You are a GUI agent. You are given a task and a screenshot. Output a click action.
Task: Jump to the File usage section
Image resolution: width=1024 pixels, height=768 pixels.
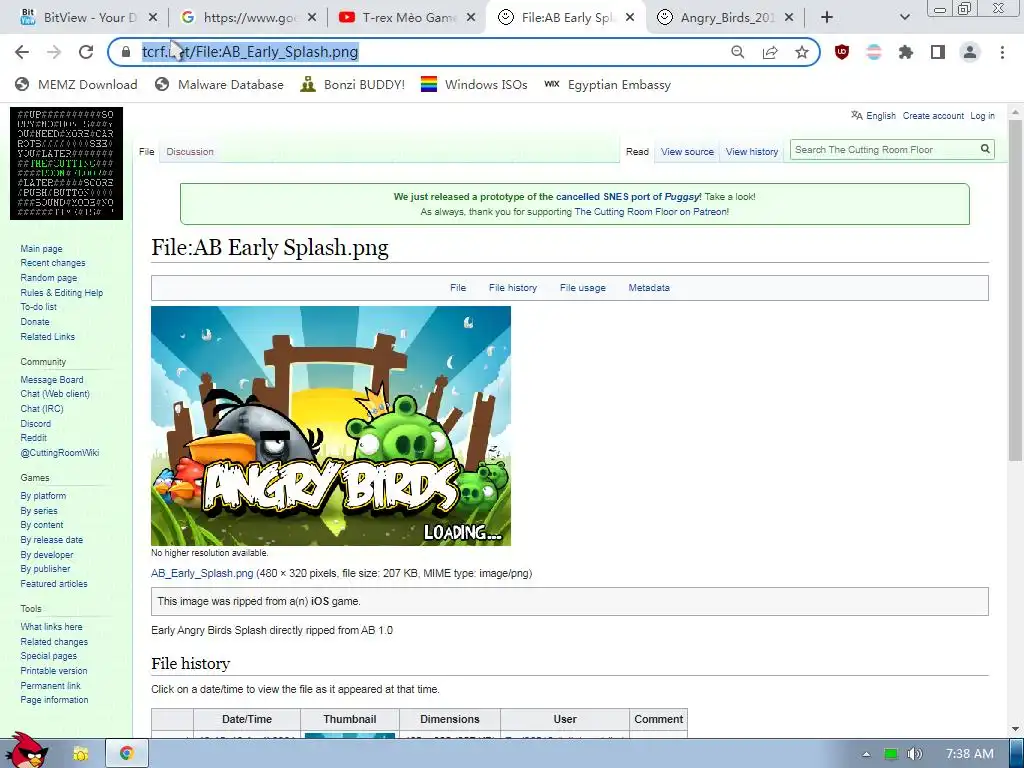pos(583,287)
